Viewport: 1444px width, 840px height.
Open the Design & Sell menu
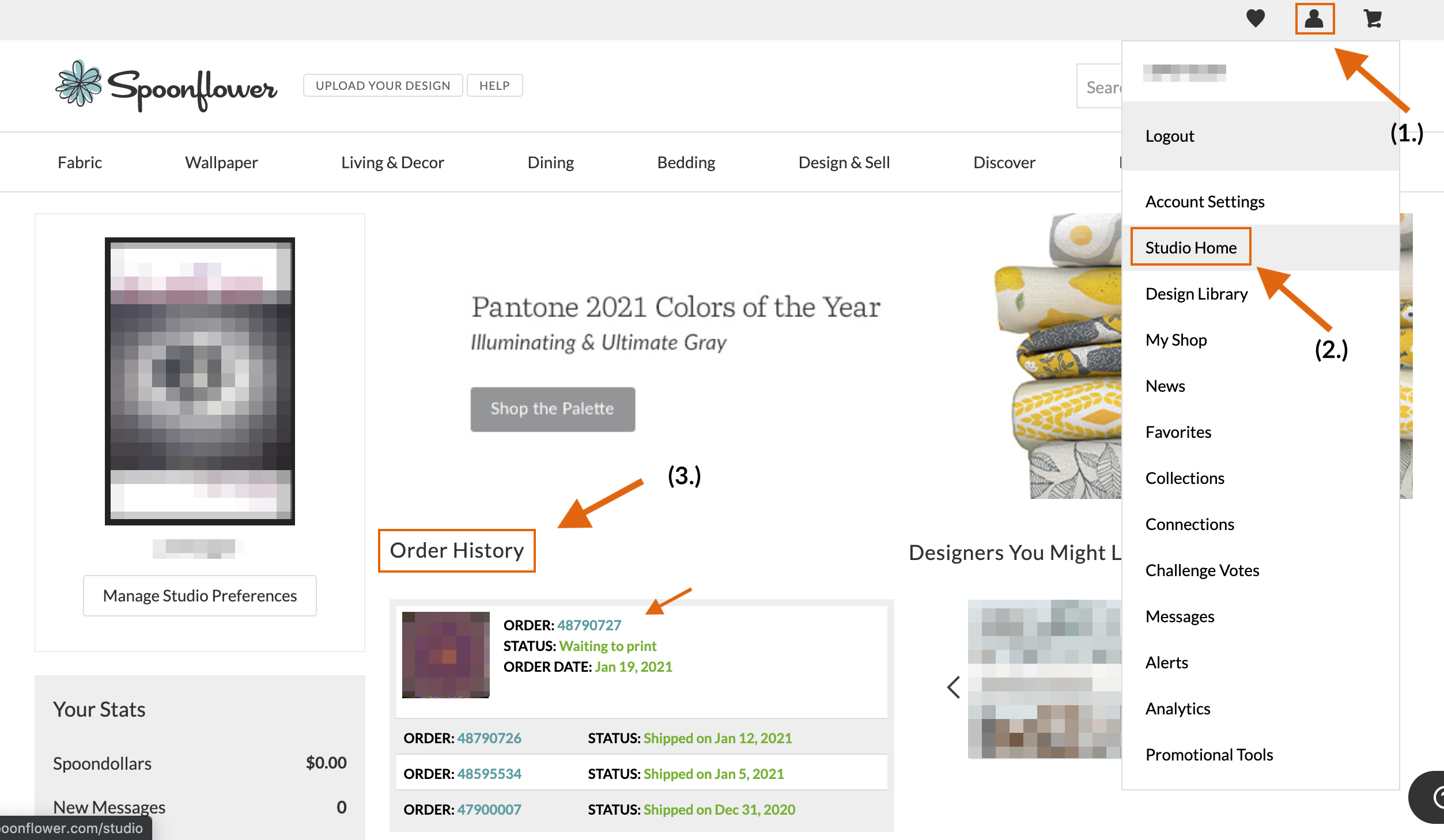point(844,162)
